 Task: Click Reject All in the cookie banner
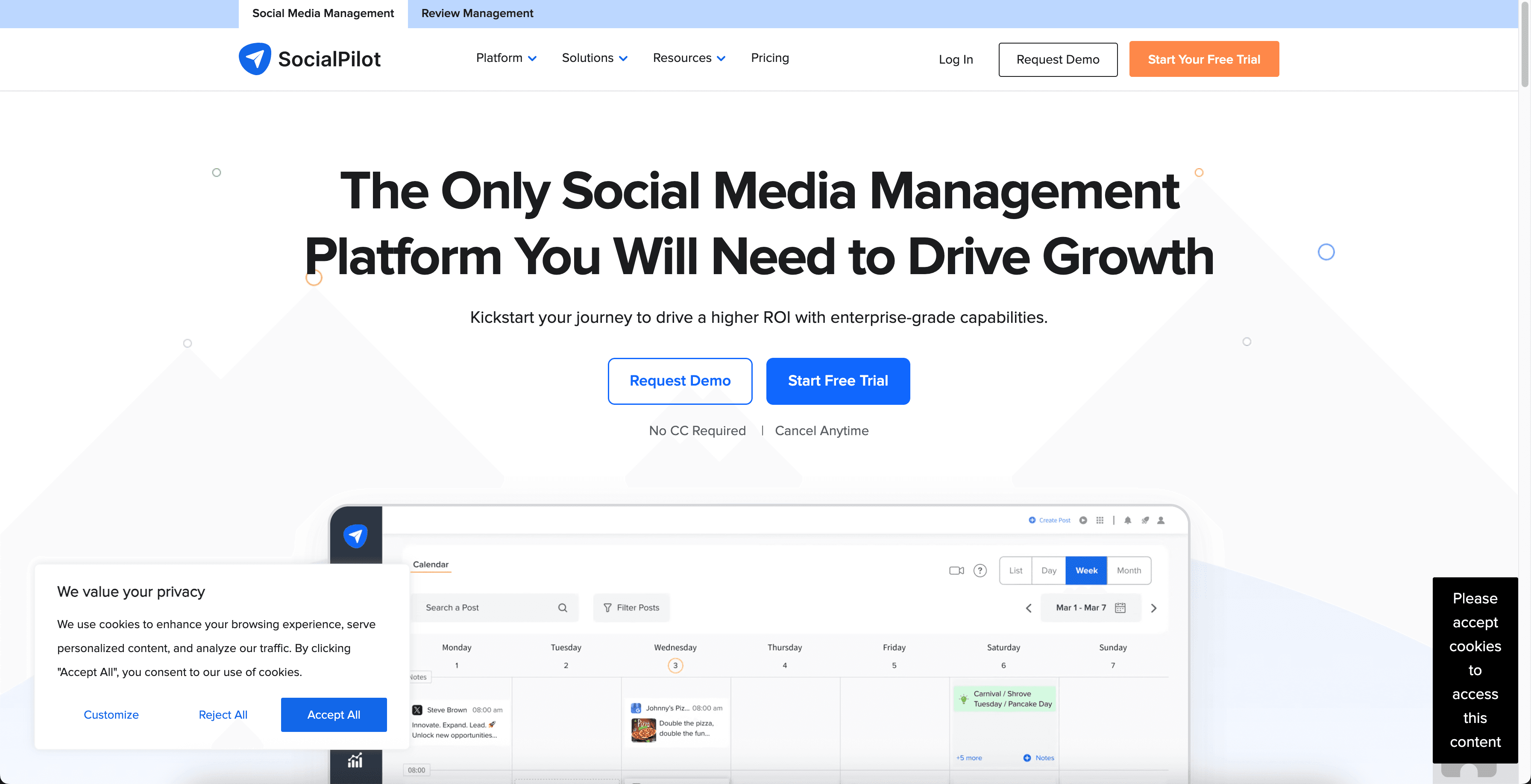tap(223, 714)
